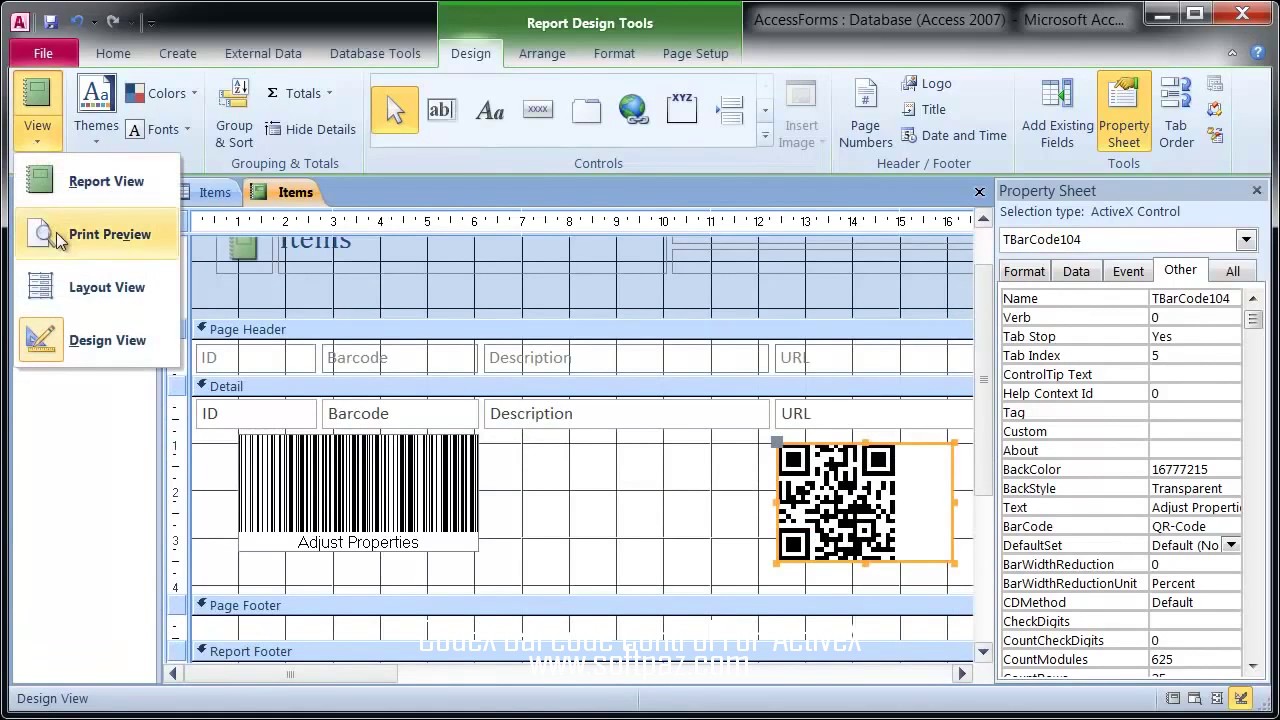Open Group & Sort pane
The width and height of the screenshot is (1280, 720).
click(x=234, y=114)
